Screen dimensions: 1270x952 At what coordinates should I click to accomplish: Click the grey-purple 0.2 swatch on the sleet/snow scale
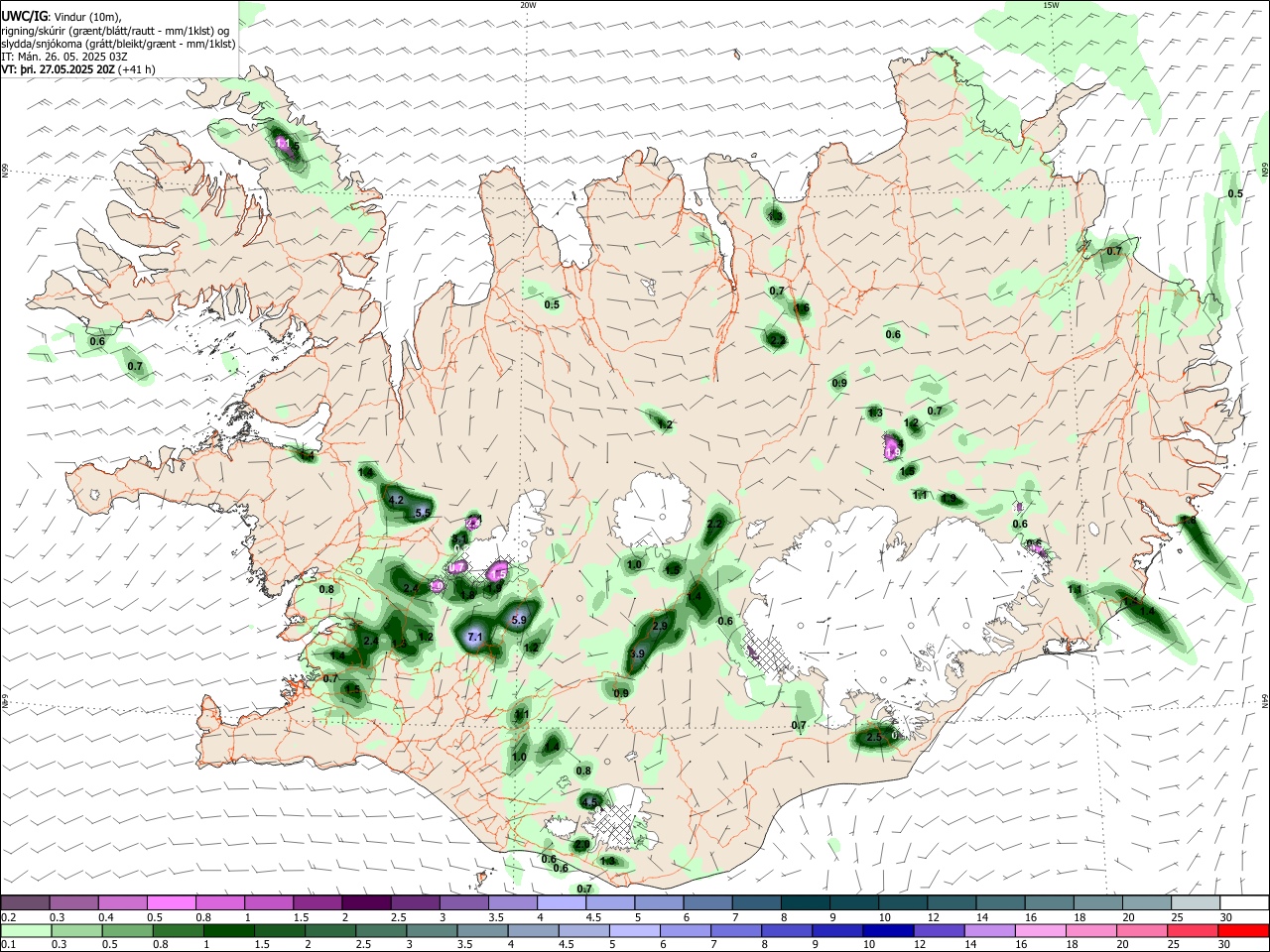click(26, 903)
